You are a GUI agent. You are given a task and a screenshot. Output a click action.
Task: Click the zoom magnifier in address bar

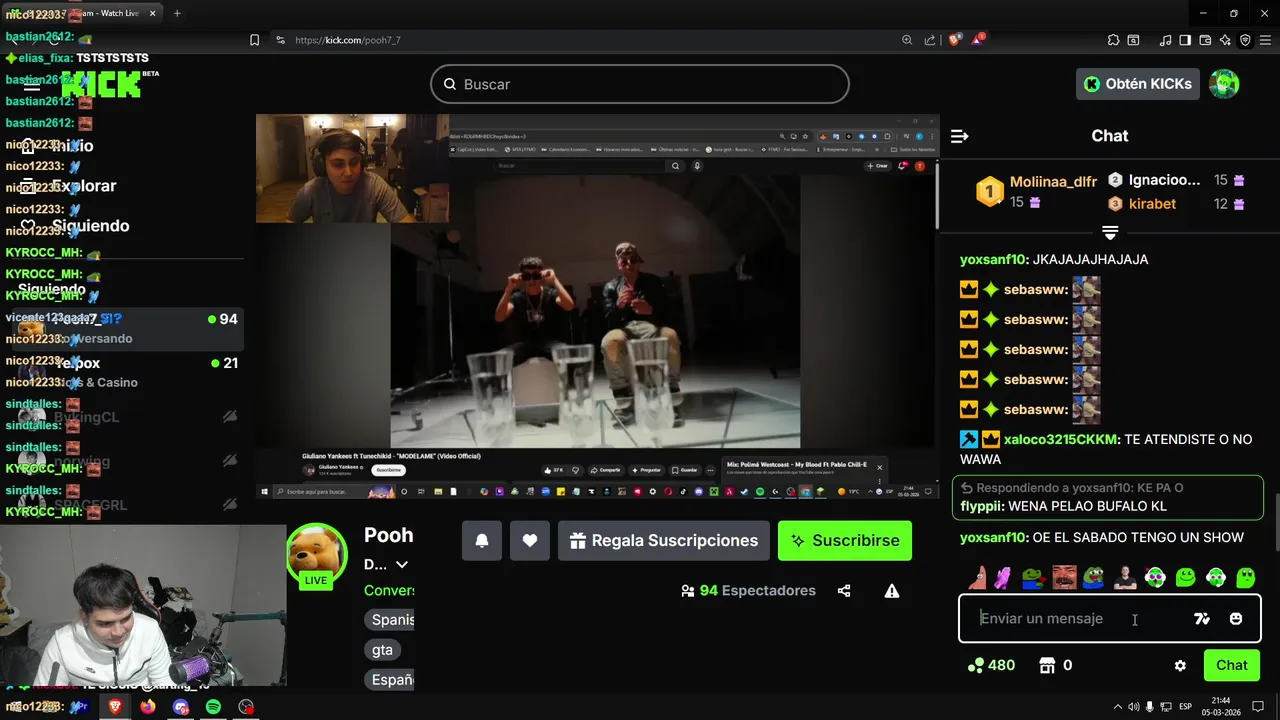[x=907, y=40]
